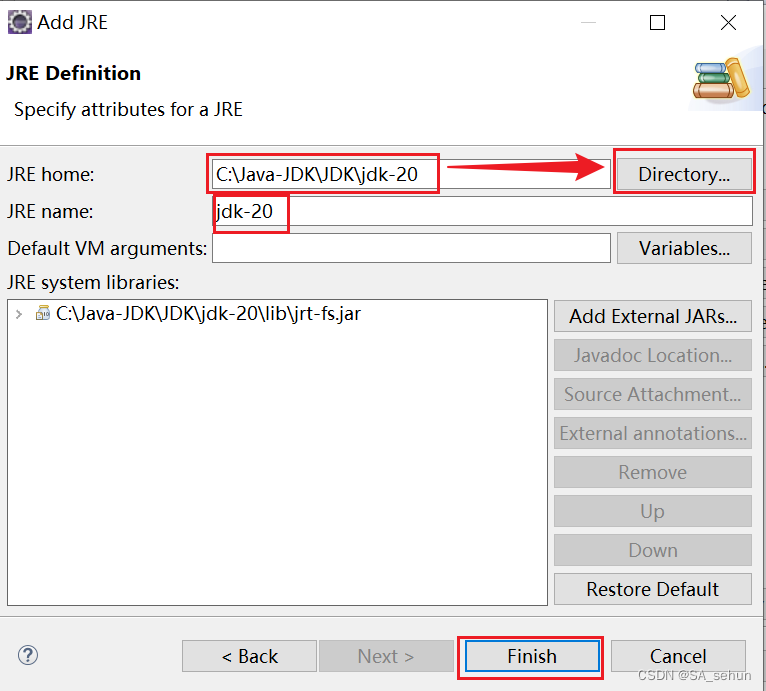Click the Eclipse icon in the title bar

pyautogui.click(x=20, y=22)
